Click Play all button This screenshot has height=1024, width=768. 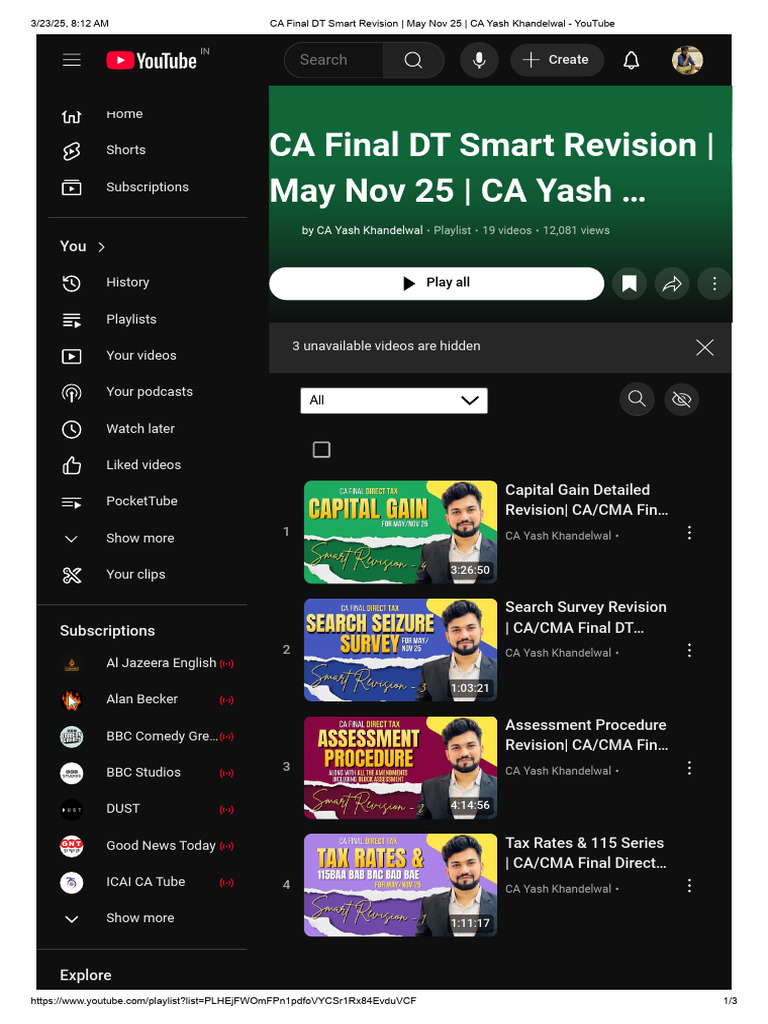click(436, 283)
